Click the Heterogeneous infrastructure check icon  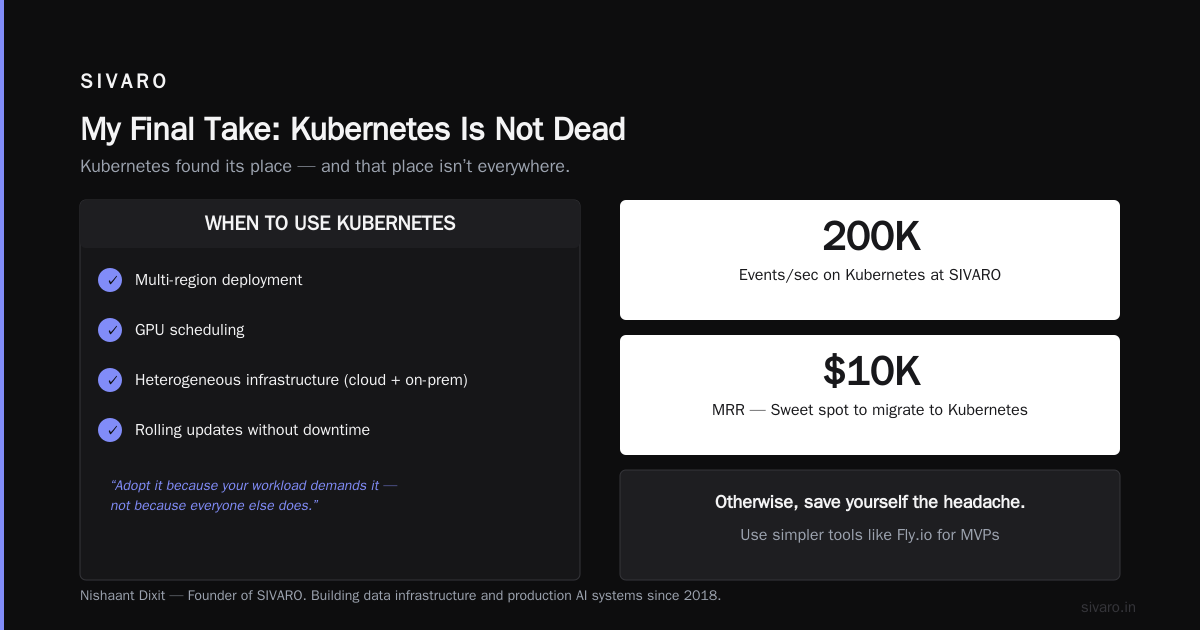tap(110, 380)
